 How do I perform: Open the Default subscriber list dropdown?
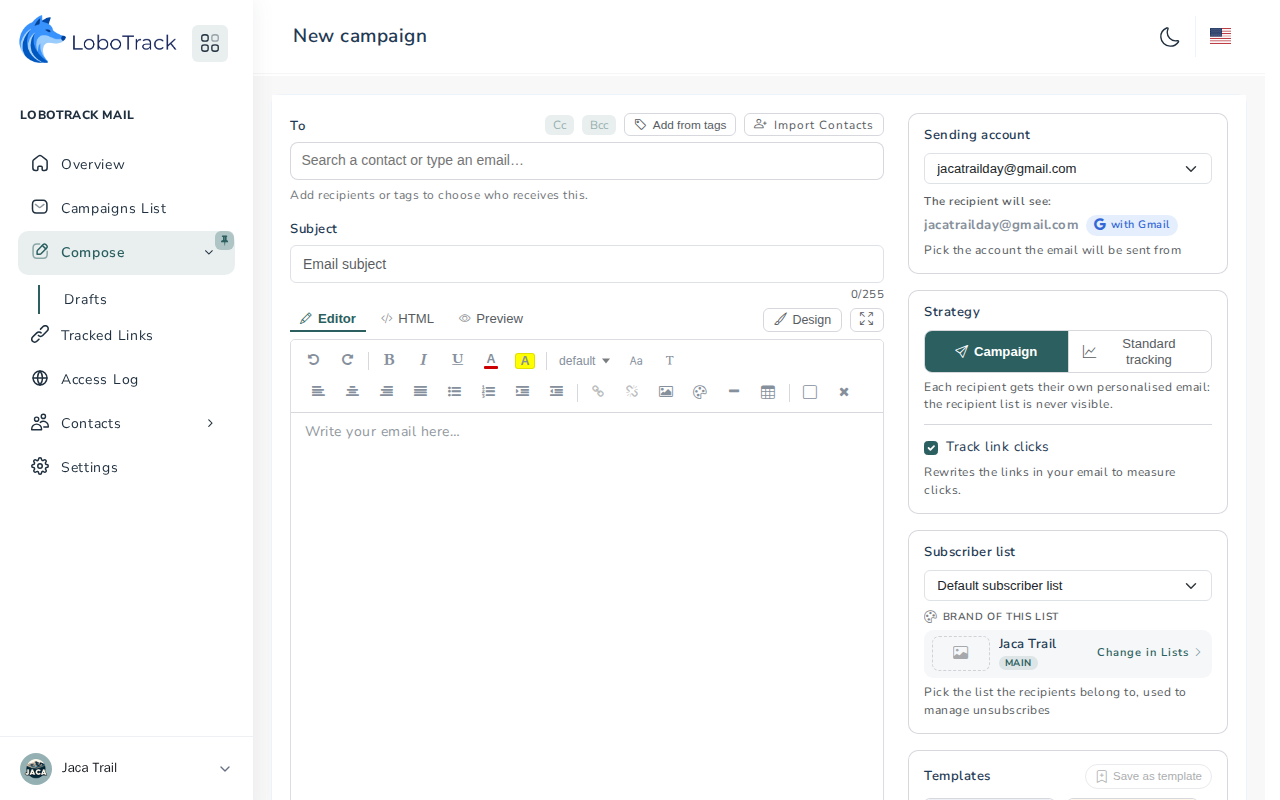(1068, 585)
